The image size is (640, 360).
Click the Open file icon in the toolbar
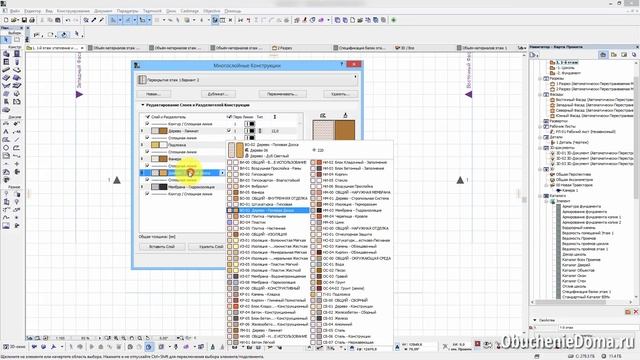coord(14,20)
